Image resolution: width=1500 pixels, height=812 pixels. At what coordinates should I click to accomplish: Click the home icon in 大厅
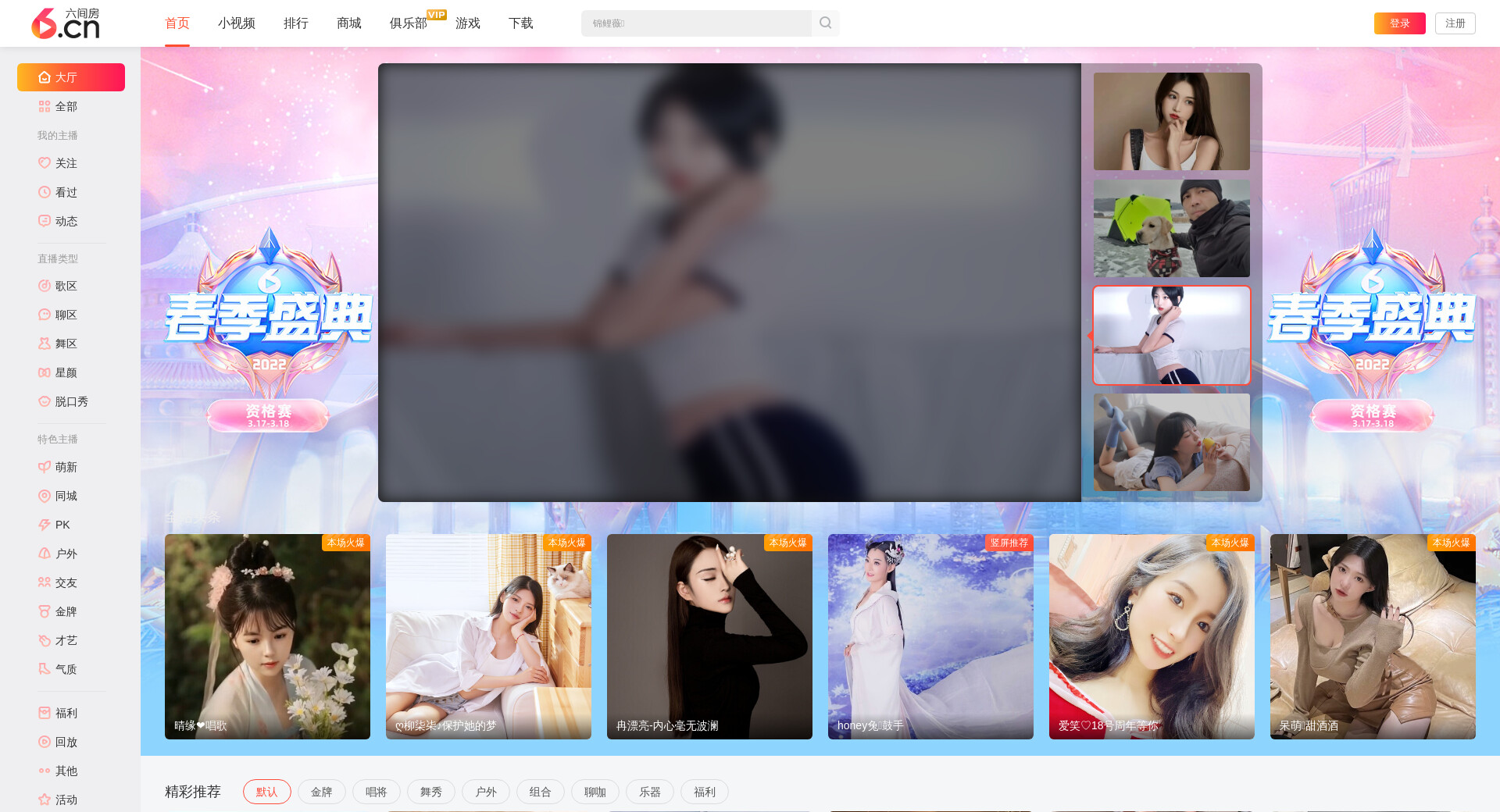[45, 77]
